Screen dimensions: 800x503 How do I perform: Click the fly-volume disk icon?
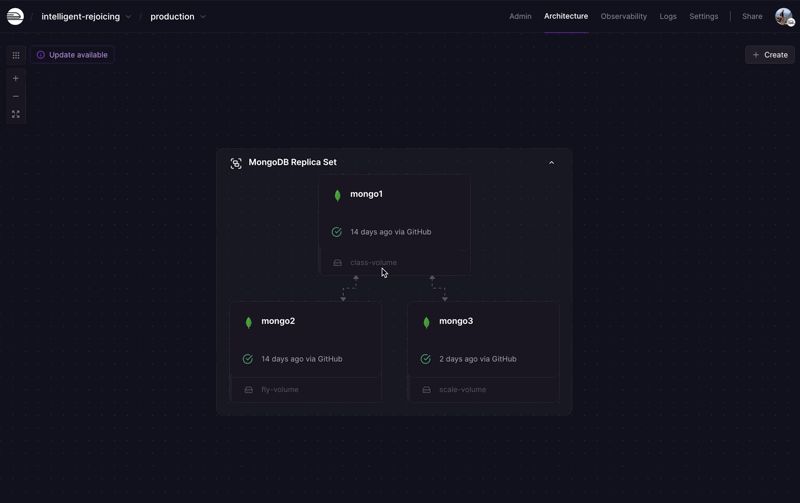248,390
